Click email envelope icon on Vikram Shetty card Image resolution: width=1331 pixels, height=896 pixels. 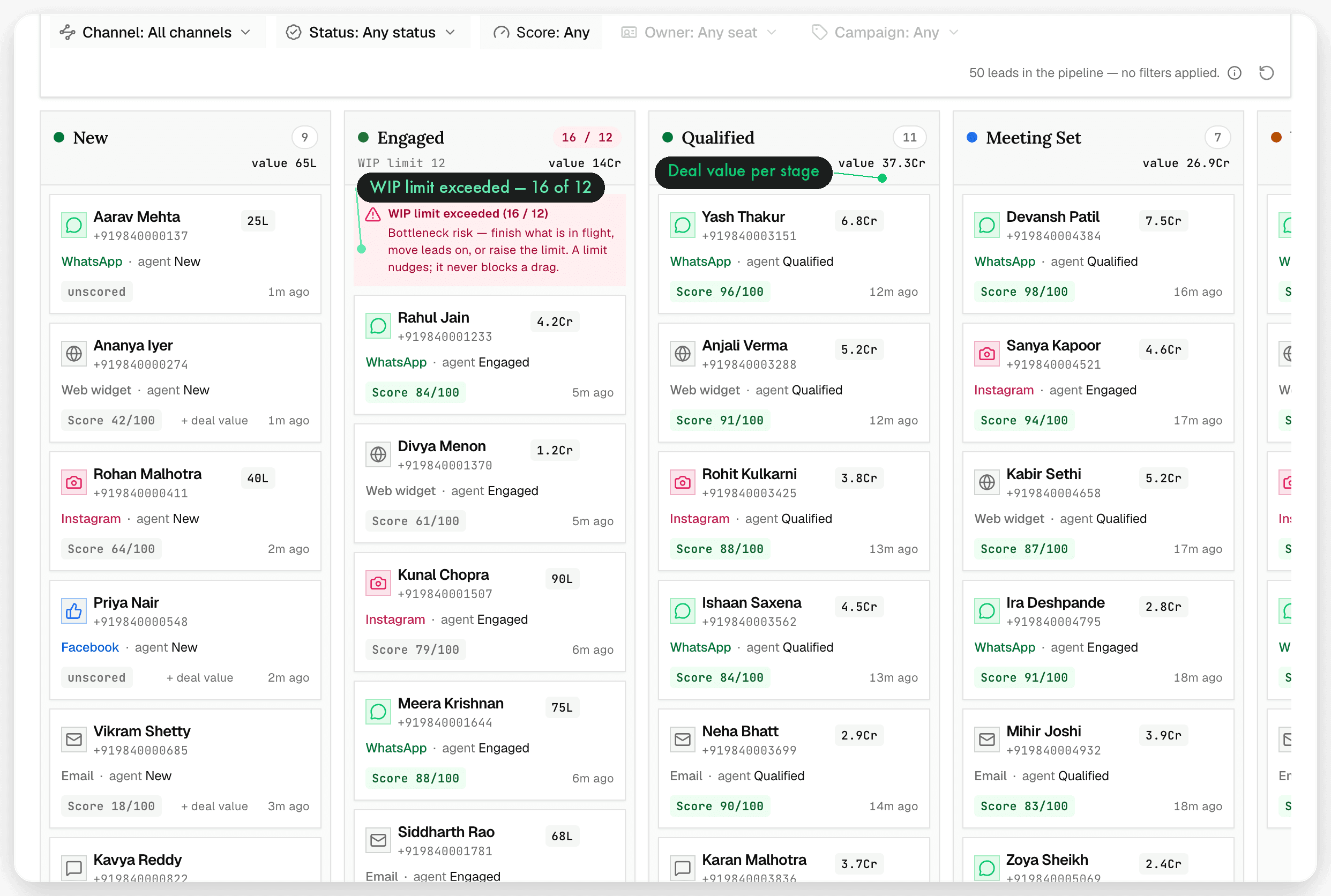pos(74,740)
